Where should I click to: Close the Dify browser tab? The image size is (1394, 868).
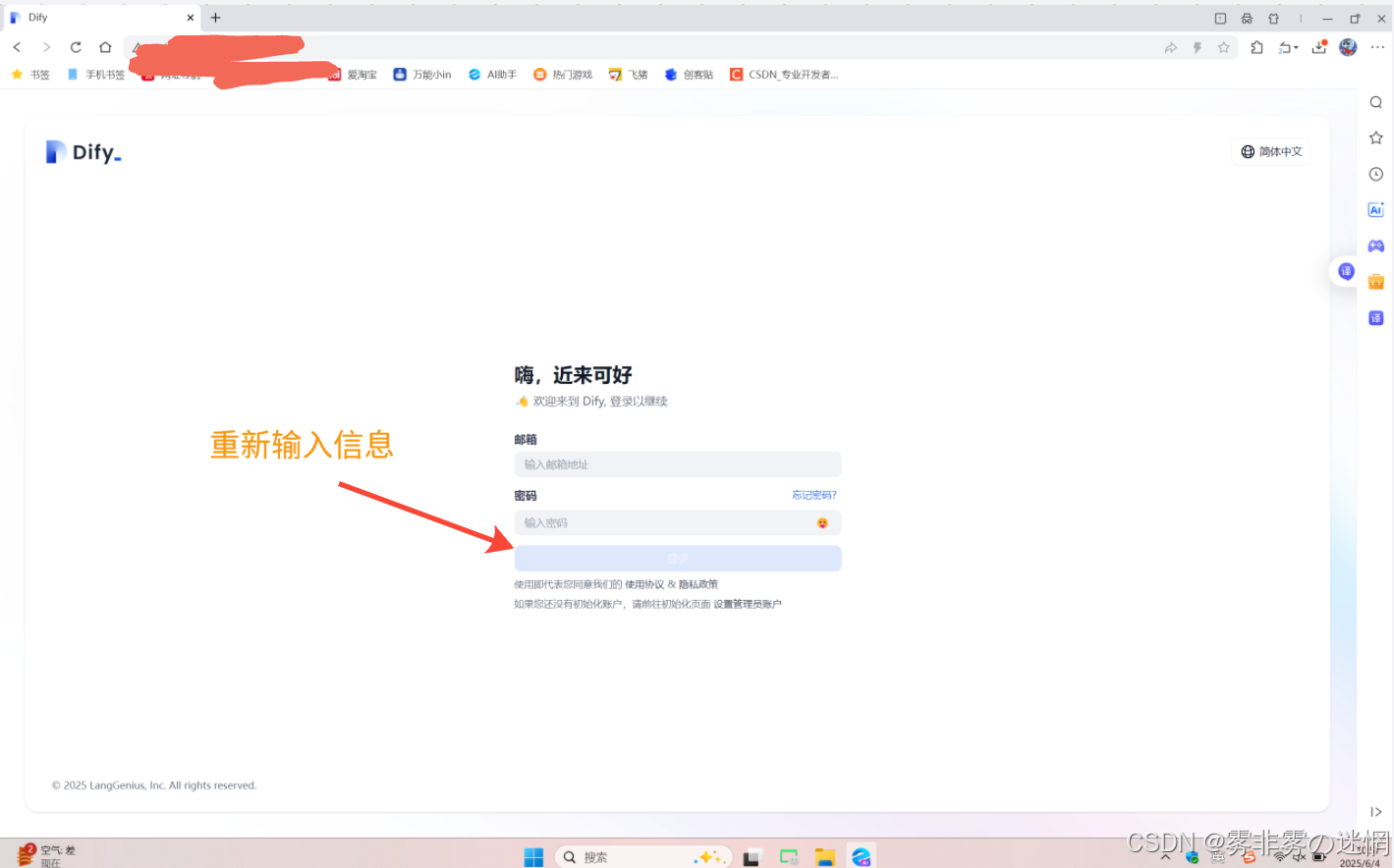tap(190, 18)
